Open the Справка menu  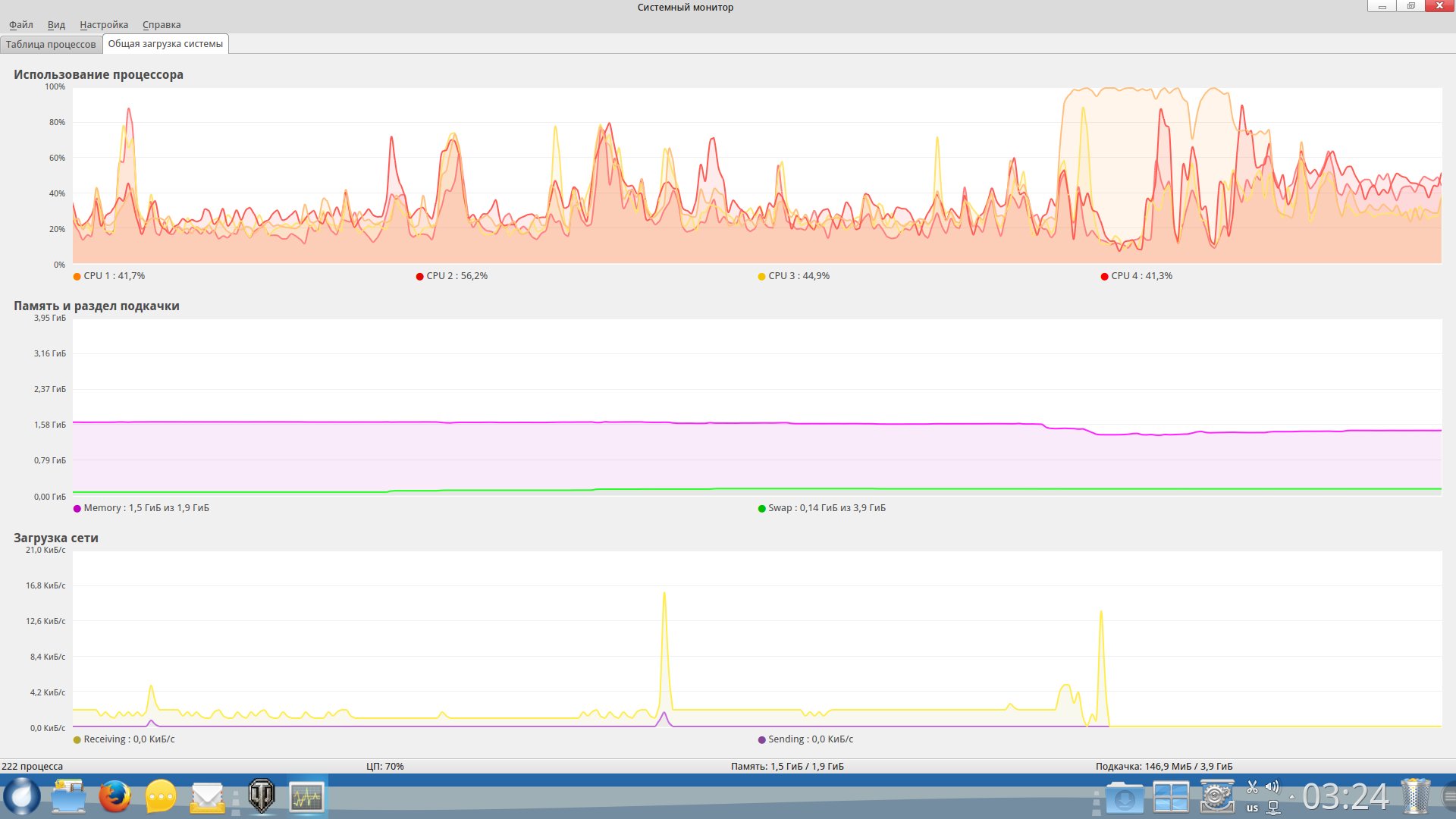162,25
